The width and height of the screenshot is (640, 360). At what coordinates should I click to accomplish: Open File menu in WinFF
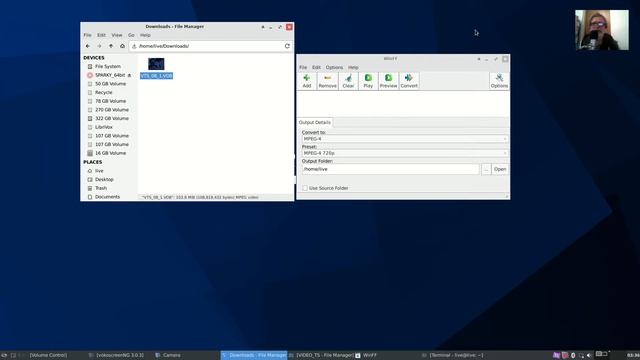[303, 67]
